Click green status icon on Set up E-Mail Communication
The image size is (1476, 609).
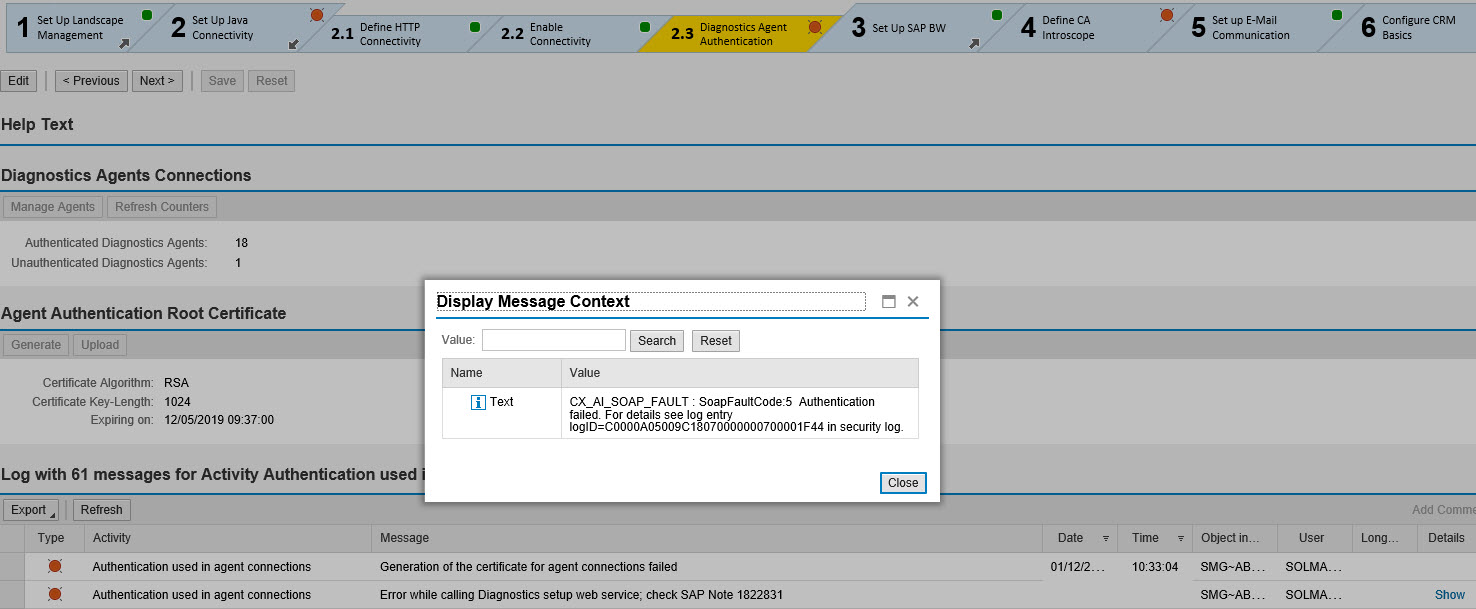[x=1337, y=15]
